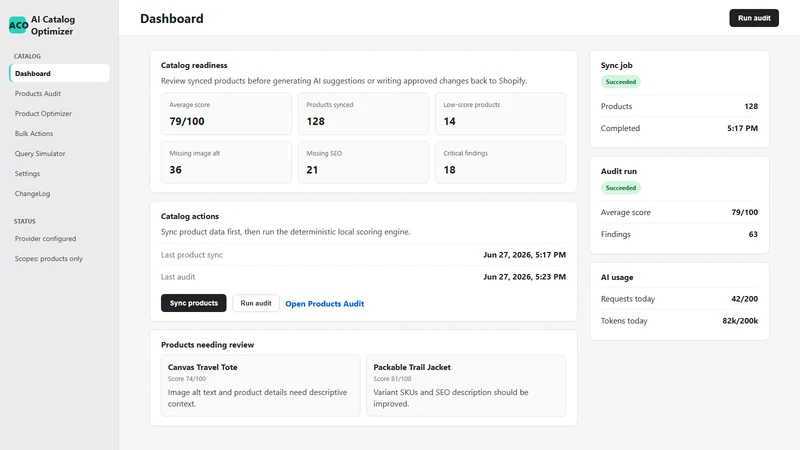This screenshot has height=450, width=800.
Task: Click the Catalog readiness heading
Action: pyautogui.click(x=194, y=65)
